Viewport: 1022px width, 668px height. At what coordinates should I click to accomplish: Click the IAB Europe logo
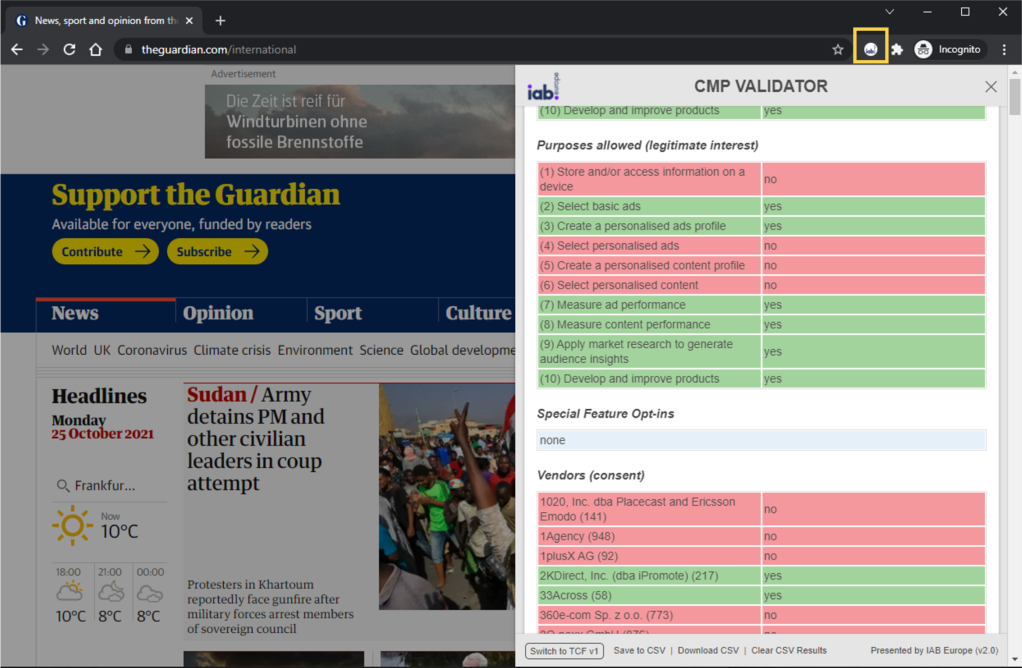(x=544, y=87)
